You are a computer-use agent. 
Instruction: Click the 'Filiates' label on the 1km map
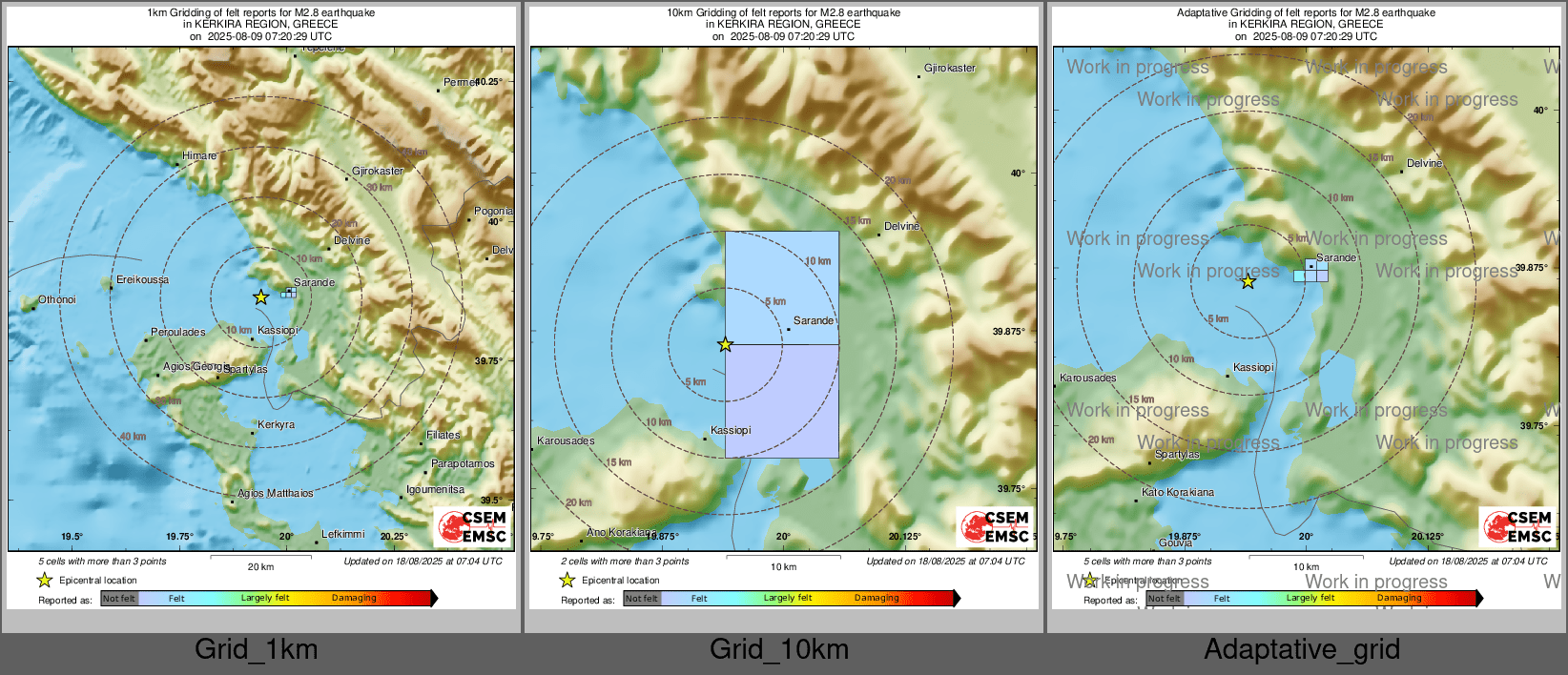[x=443, y=435]
